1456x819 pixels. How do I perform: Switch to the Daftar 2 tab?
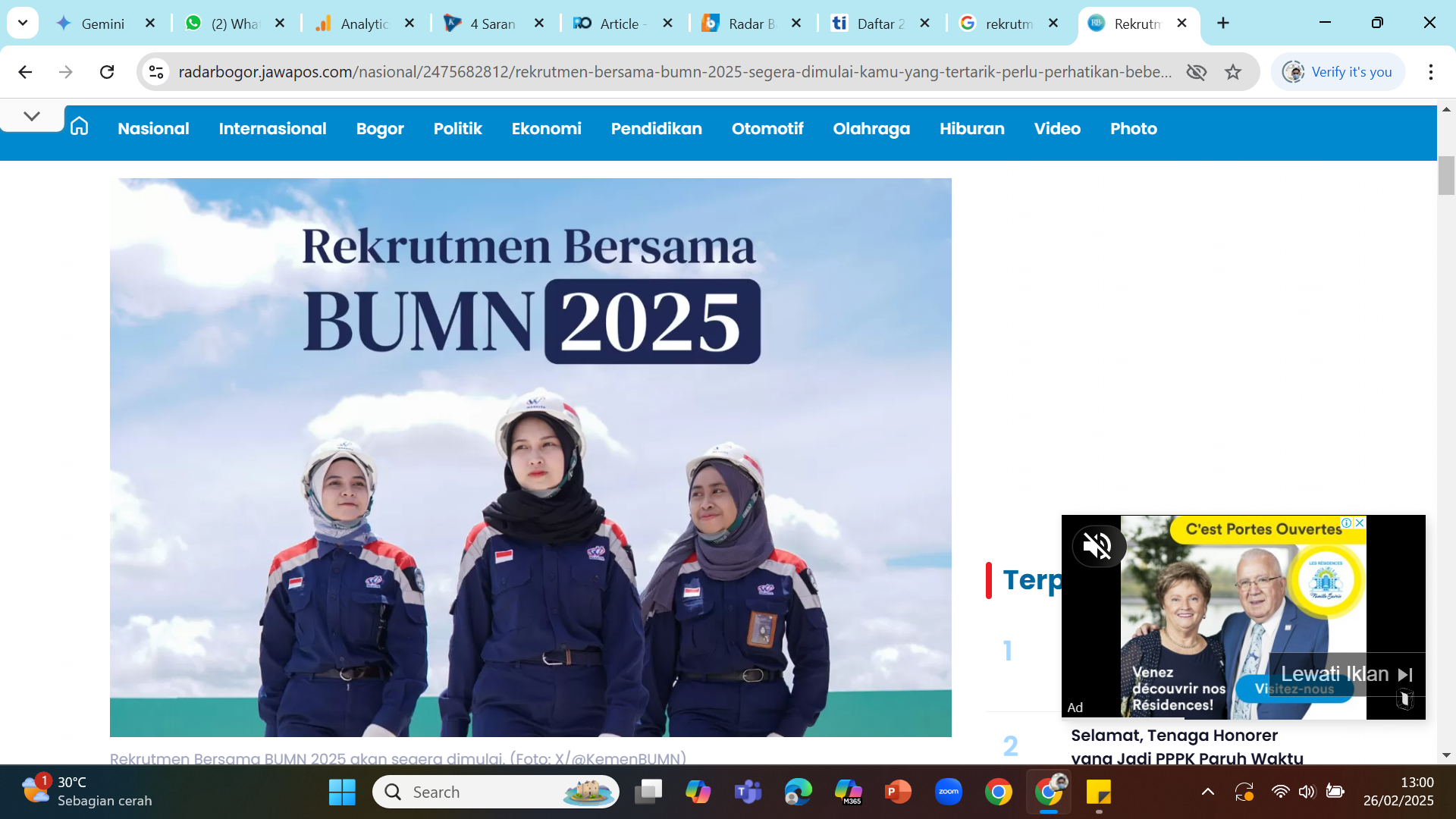(868, 24)
